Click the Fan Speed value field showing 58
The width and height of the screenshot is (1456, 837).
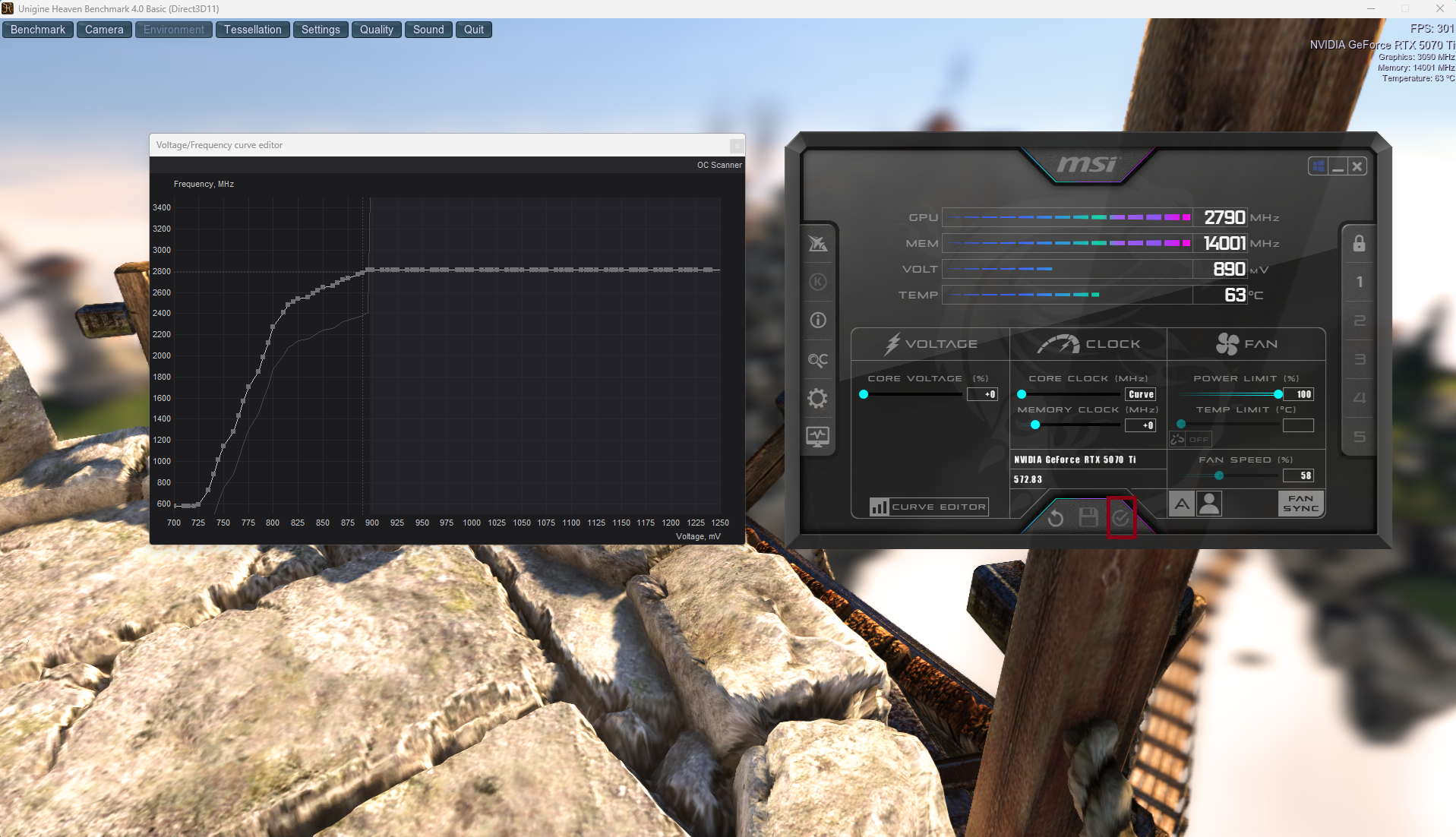(x=1299, y=475)
